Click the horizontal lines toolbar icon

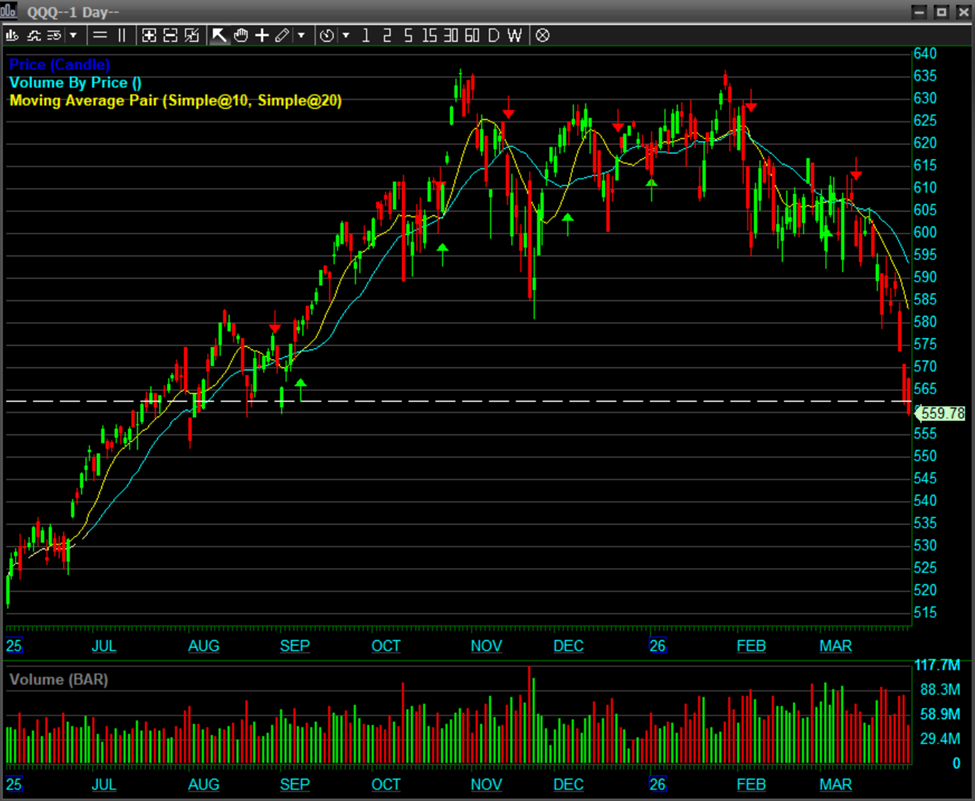(x=100, y=35)
